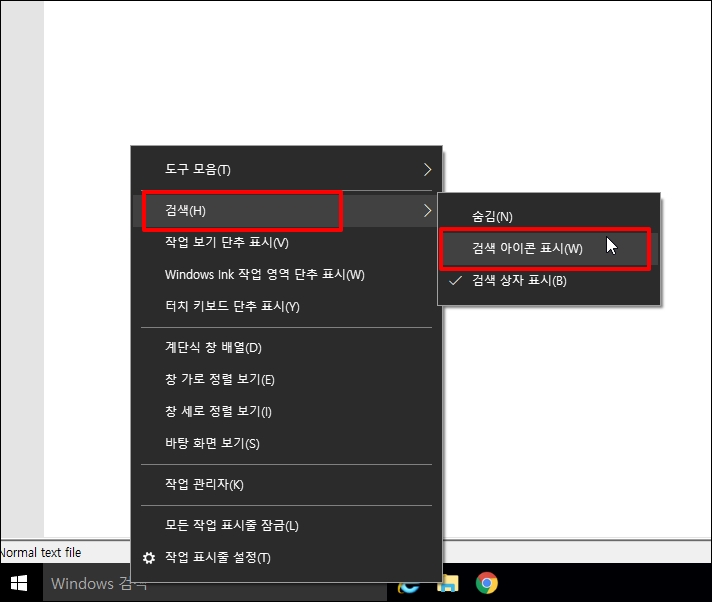Open the 도구 모음(T) menu entry
The width and height of the screenshot is (712, 602).
pos(287,169)
